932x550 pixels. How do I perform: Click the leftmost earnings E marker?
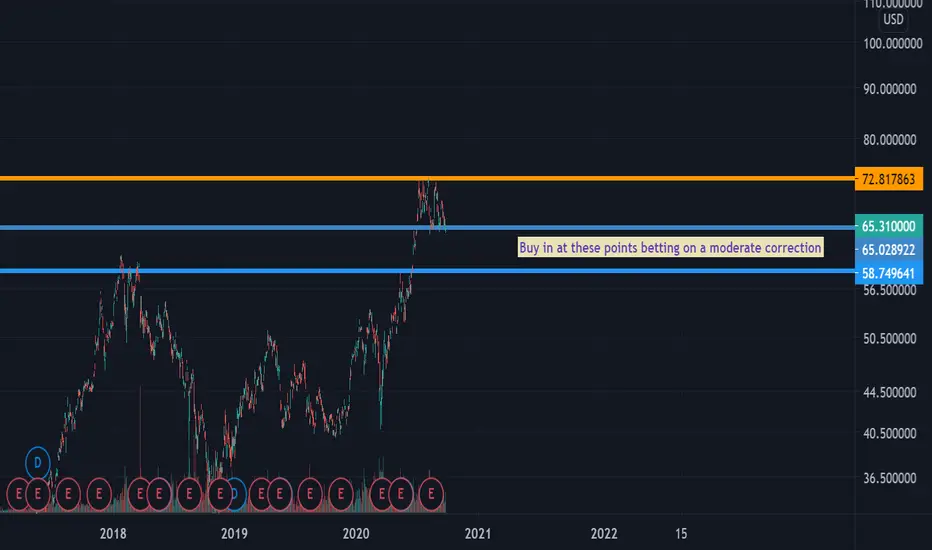pos(18,494)
